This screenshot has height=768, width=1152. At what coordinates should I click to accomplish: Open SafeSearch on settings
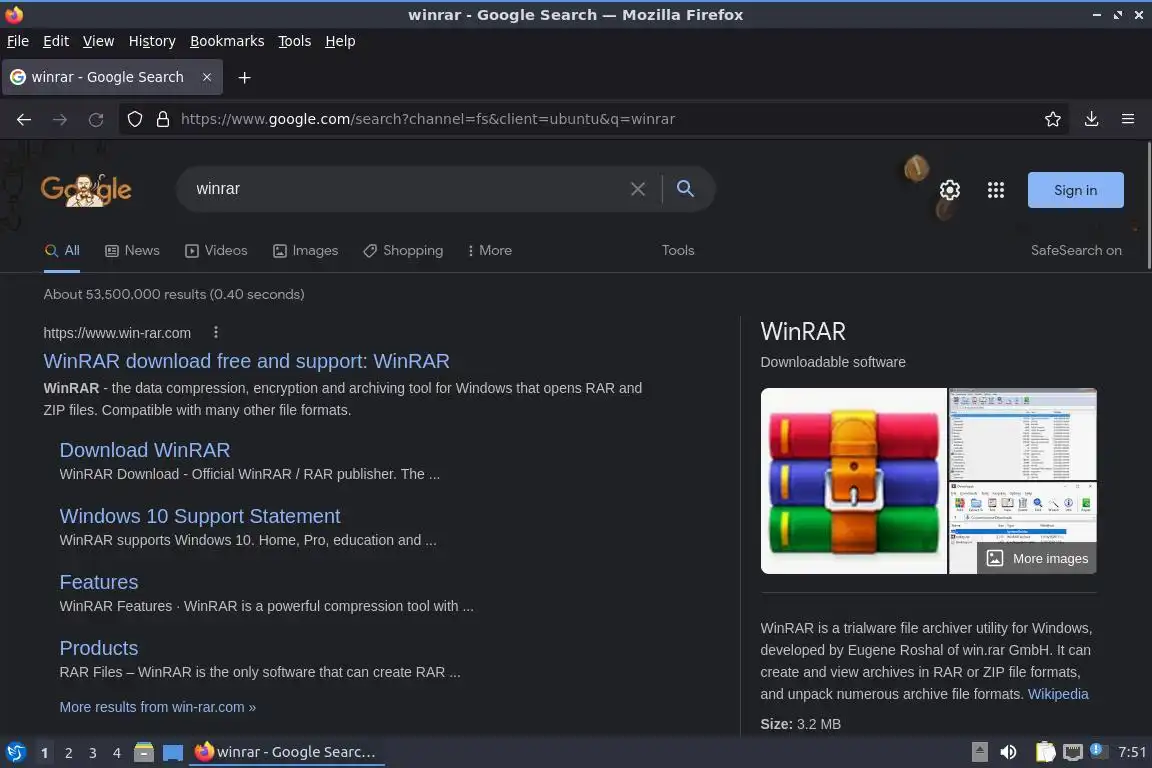(x=1076, y=251)
